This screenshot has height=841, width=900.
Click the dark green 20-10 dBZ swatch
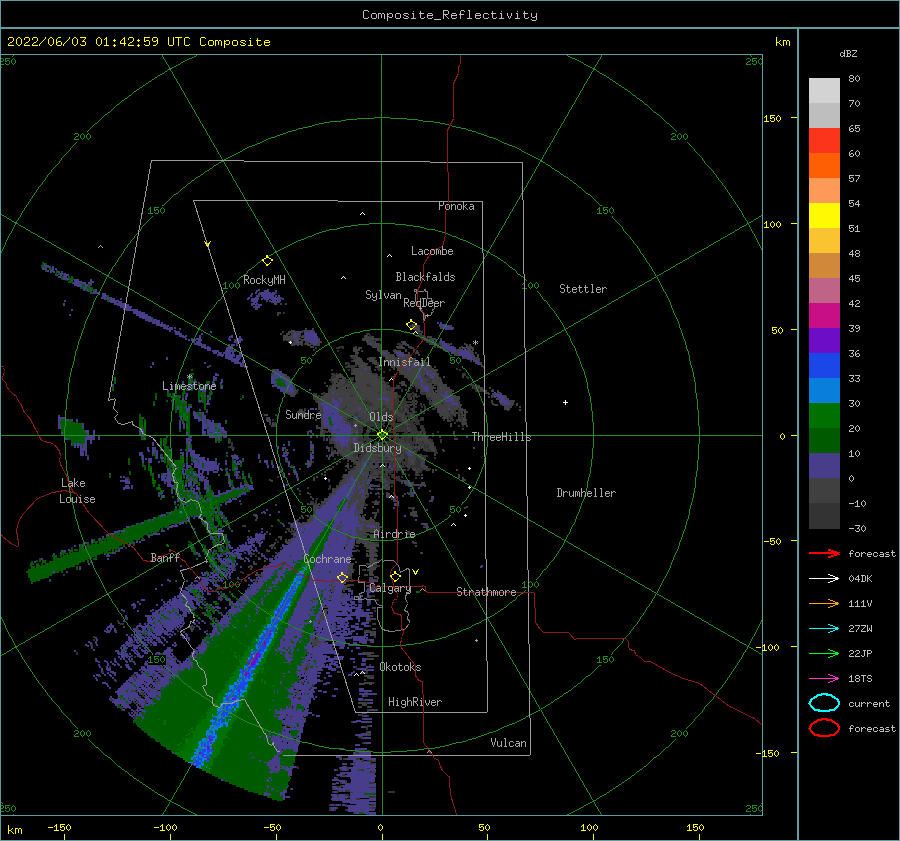[x=824, y=440]
